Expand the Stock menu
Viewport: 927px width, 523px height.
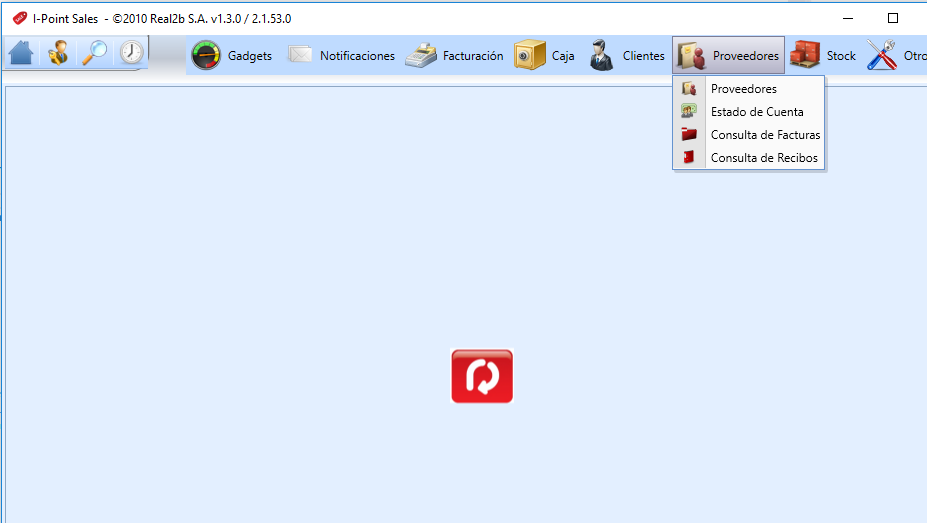tap(823, 56)
